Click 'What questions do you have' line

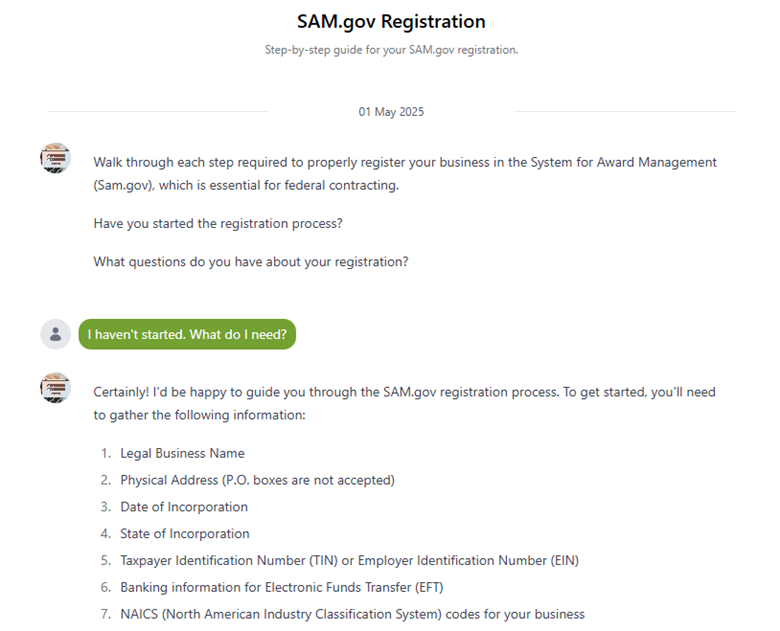(x=251, y=262)
